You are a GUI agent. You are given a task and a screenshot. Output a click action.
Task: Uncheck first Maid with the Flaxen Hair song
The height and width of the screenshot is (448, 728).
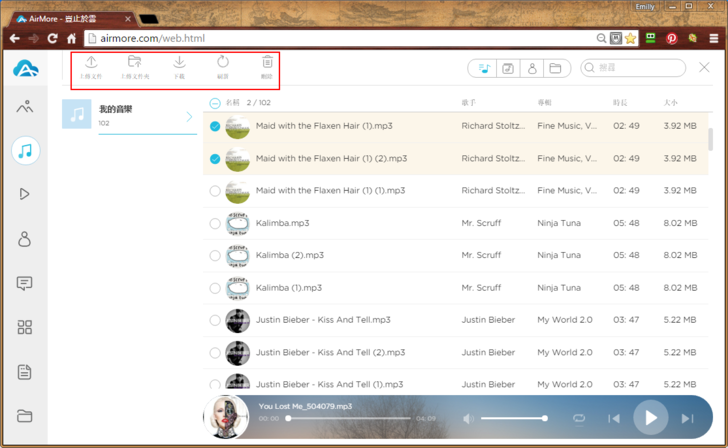pos(215,127)
